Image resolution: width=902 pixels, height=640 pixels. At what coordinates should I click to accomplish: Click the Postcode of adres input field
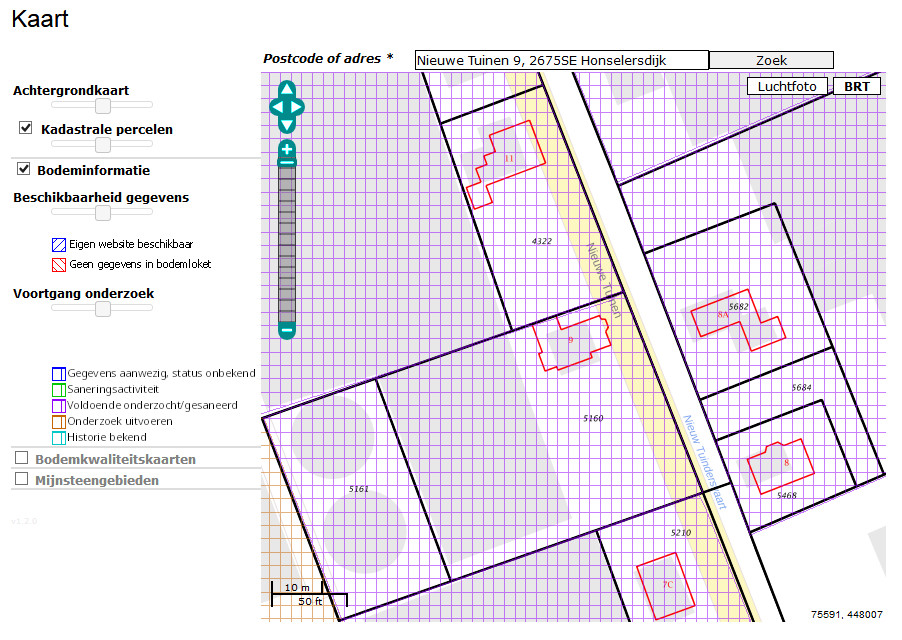(x=561, y=60)
